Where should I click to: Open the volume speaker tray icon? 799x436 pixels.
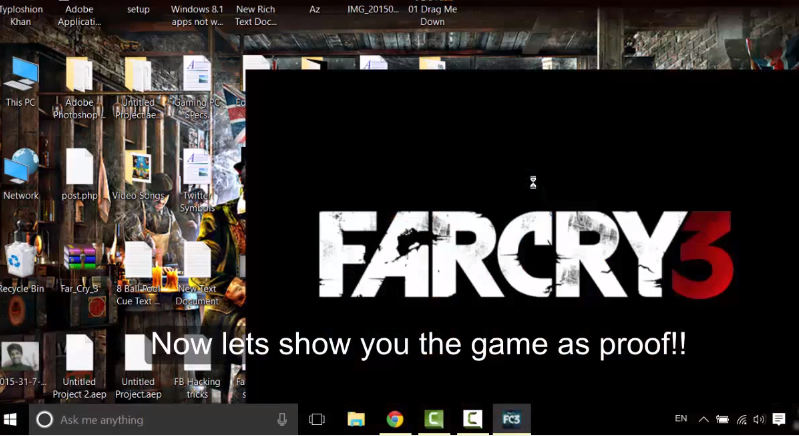pos(759,420)
